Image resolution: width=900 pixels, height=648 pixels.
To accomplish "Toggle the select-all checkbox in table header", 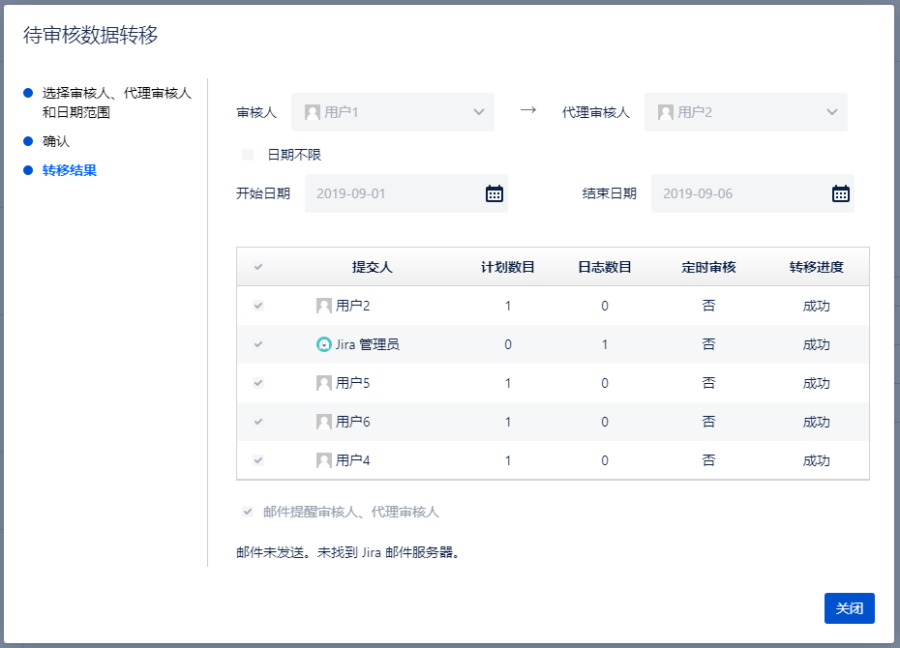I will point(258,267).
